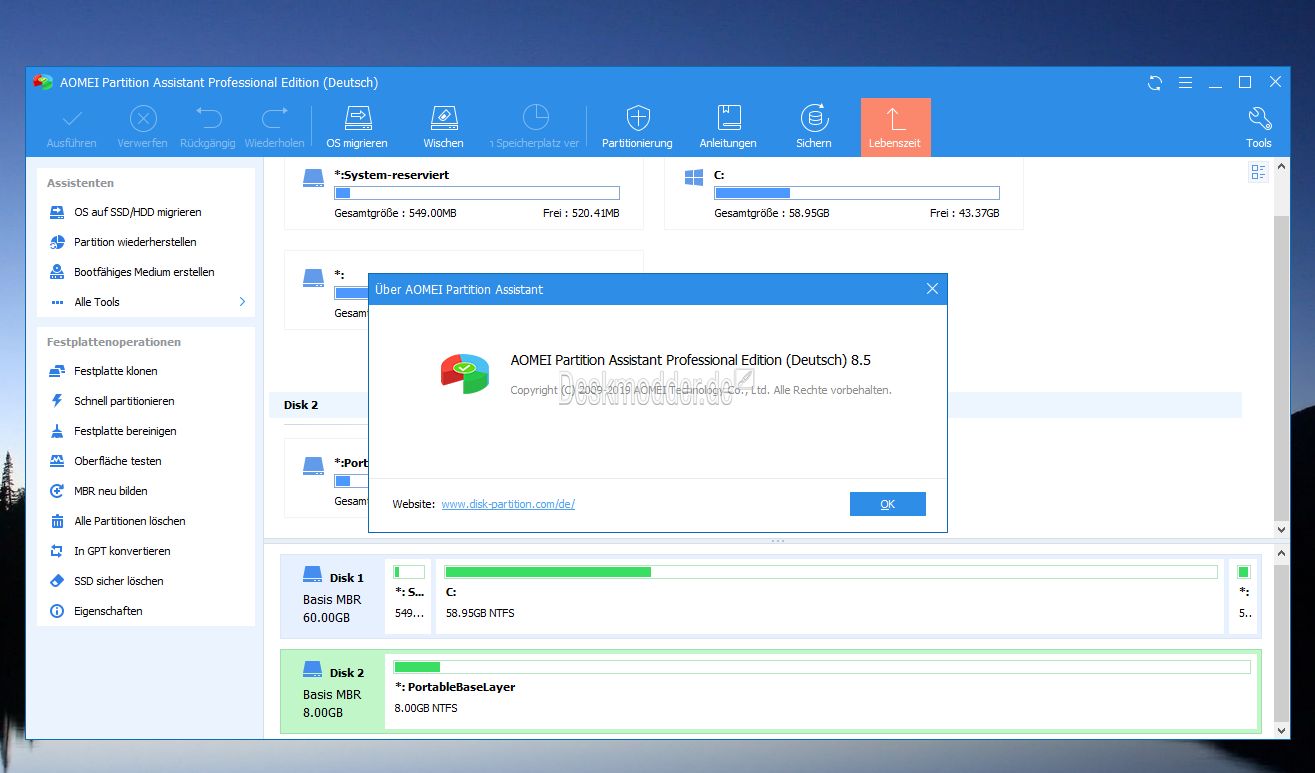The image size is (1315, 773).
Task: Open the hamburger menu in title bar
Action: tap(1185, 83)
